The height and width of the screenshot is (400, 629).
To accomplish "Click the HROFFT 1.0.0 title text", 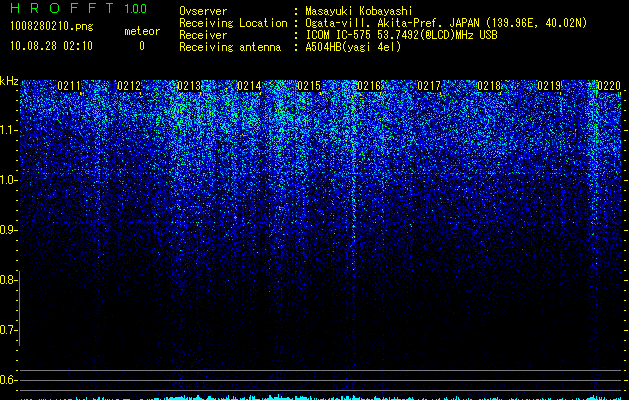I will [x=79, y=8].
